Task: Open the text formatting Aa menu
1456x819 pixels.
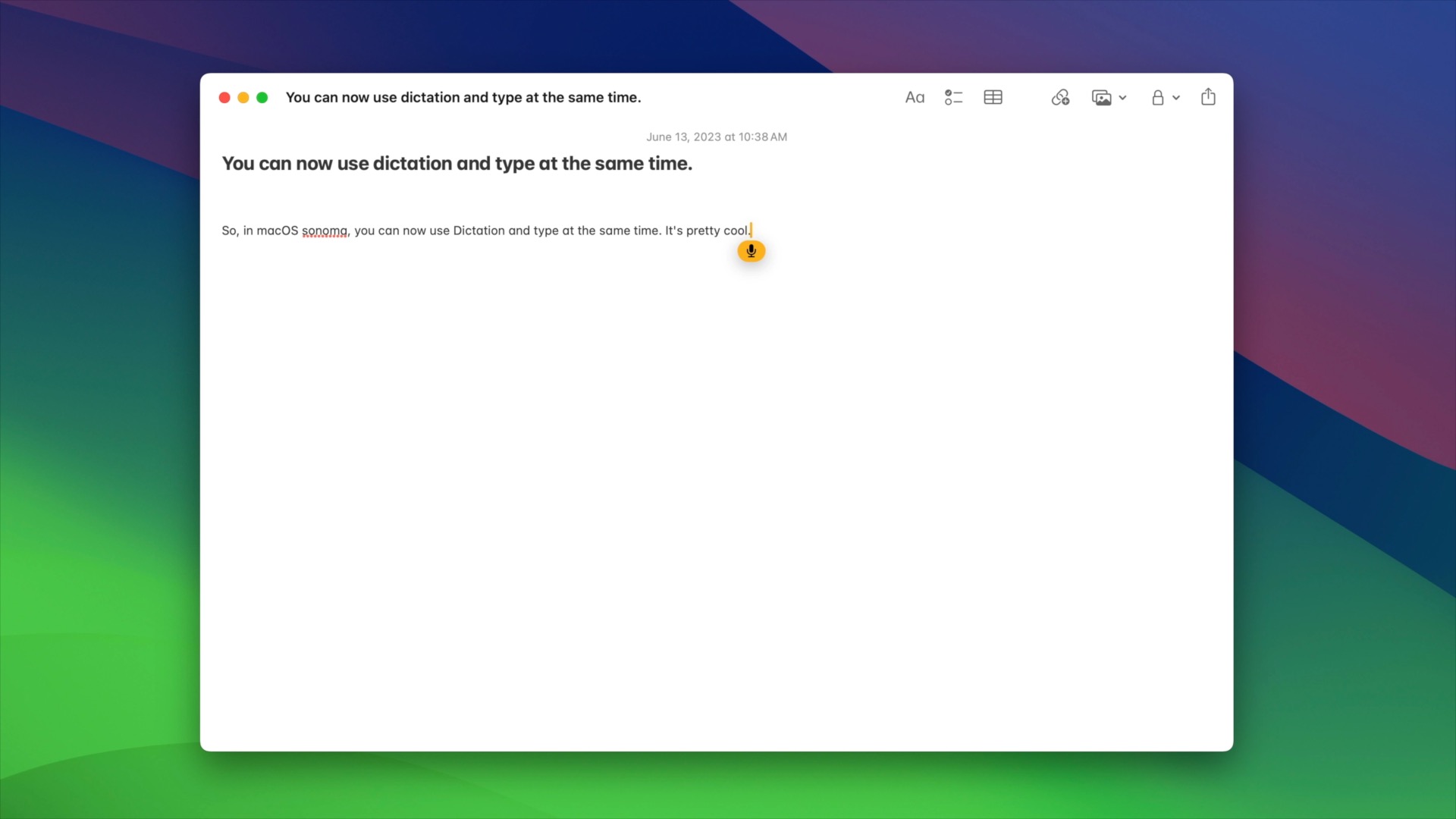Action: coord(914,97)
